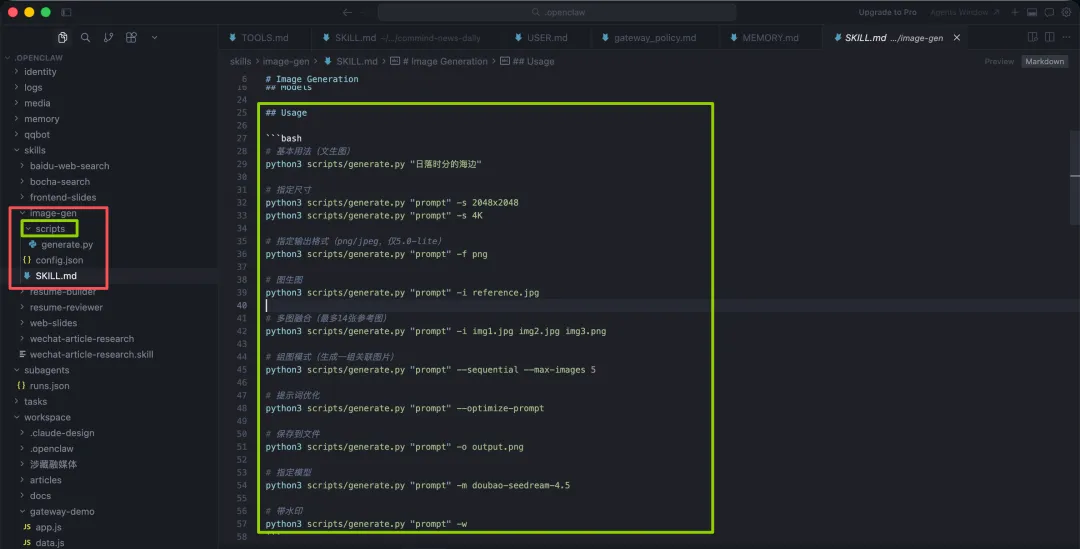Expand the .claude-design folder

[x=62, y=433]
